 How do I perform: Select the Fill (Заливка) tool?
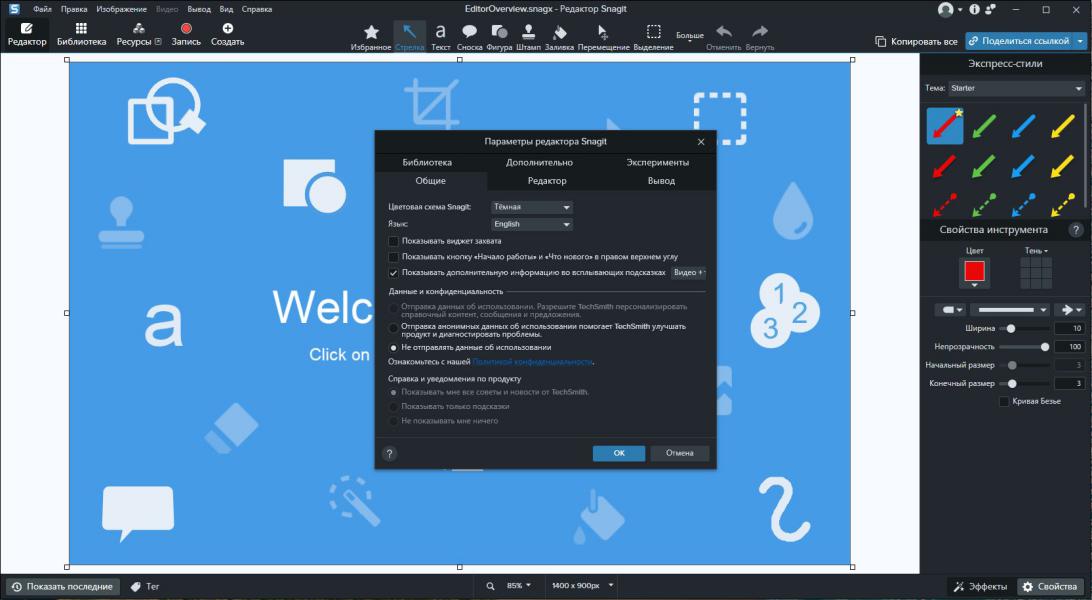[559, 36]
